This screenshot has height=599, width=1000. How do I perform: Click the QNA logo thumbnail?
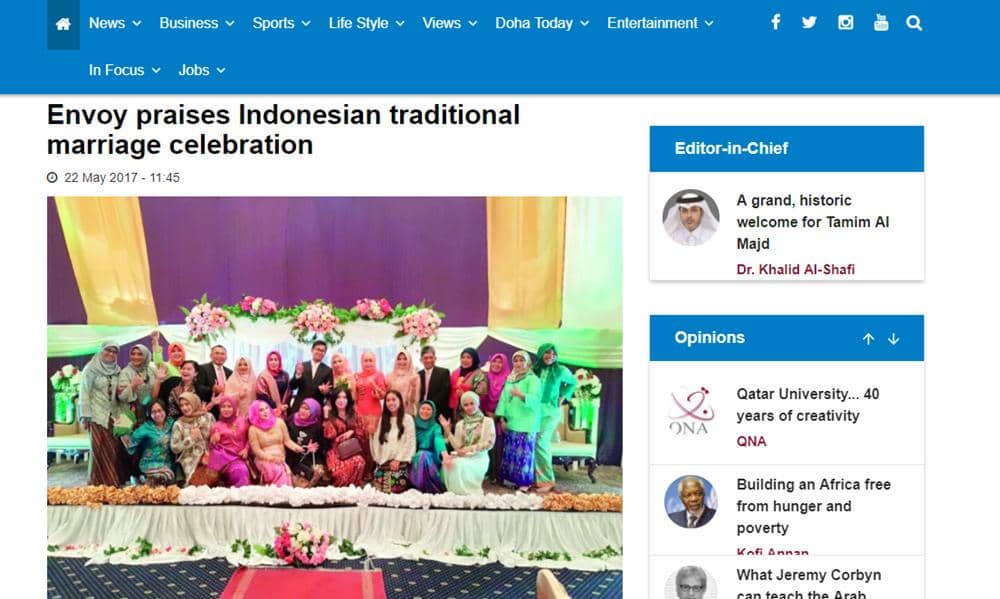690,410
